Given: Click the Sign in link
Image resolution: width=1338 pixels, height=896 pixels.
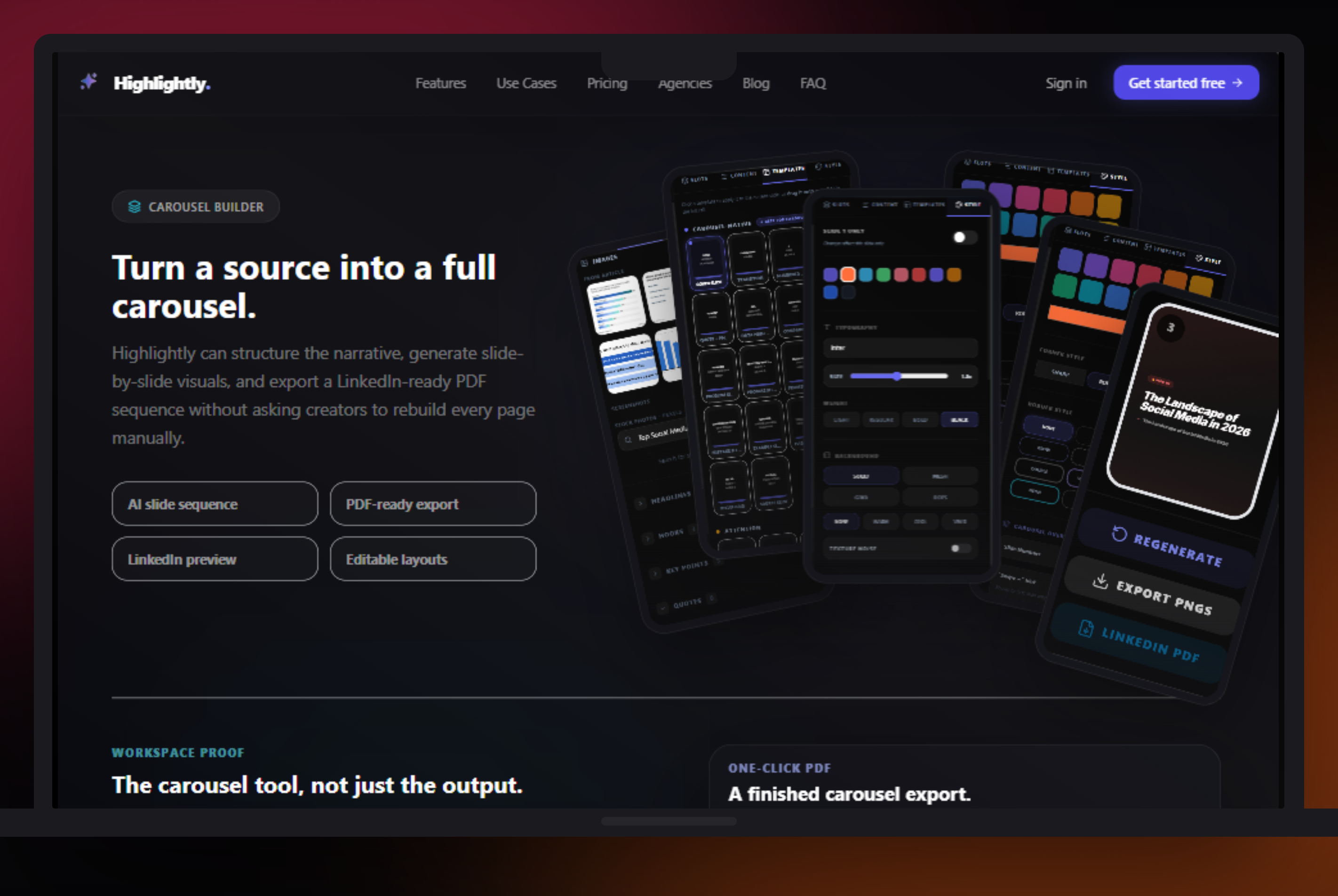Looking at the screenshot, I should 1066,83.
